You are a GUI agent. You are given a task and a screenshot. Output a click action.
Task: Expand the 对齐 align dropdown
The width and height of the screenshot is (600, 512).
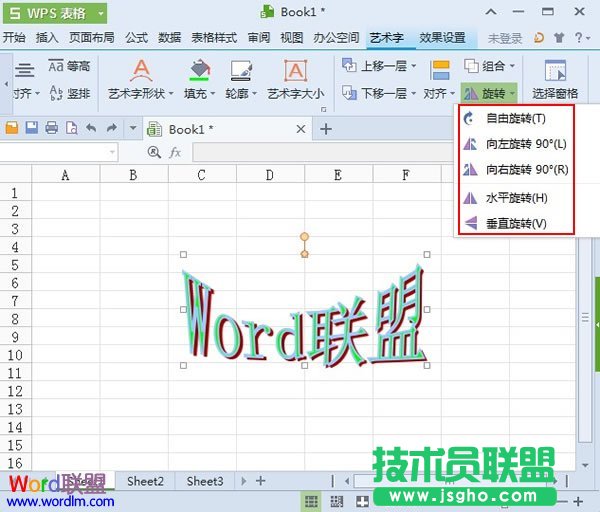pos(439,94)
